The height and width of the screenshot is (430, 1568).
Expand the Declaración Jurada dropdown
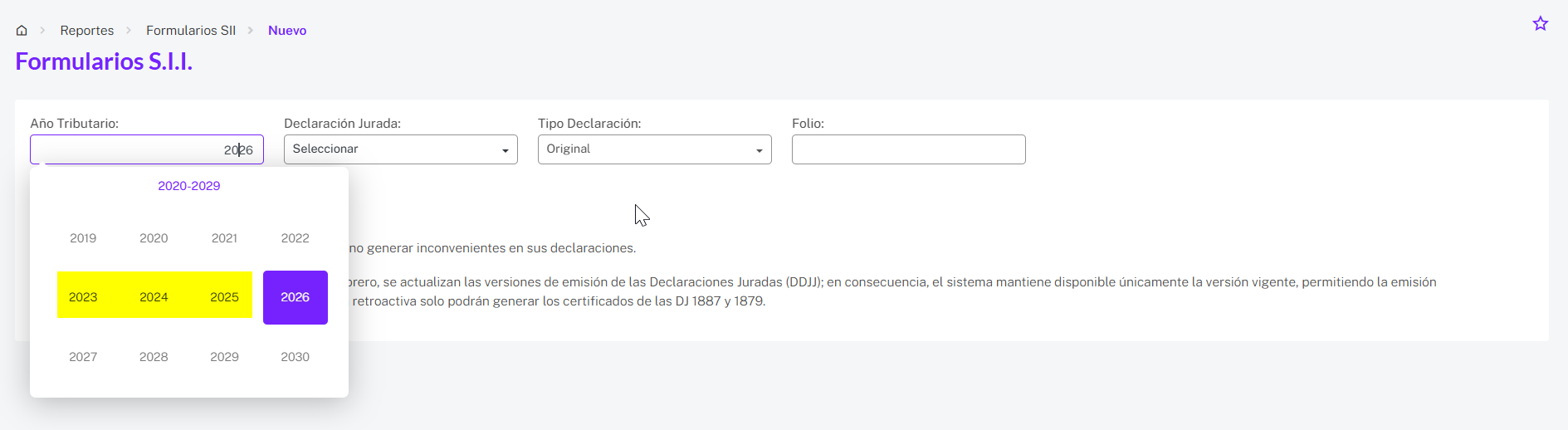tap(400, 149)
